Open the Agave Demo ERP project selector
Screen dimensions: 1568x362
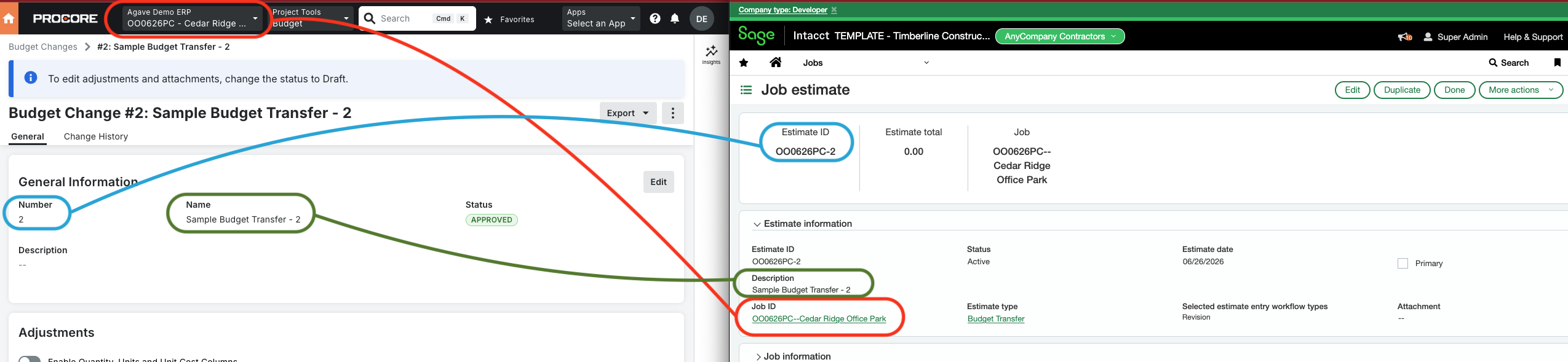tap(193, 18)
